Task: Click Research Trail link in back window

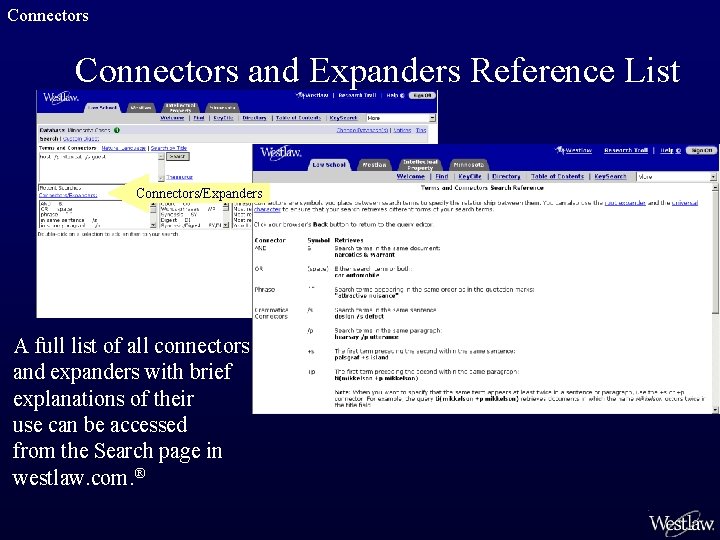Action: [357, 95]
